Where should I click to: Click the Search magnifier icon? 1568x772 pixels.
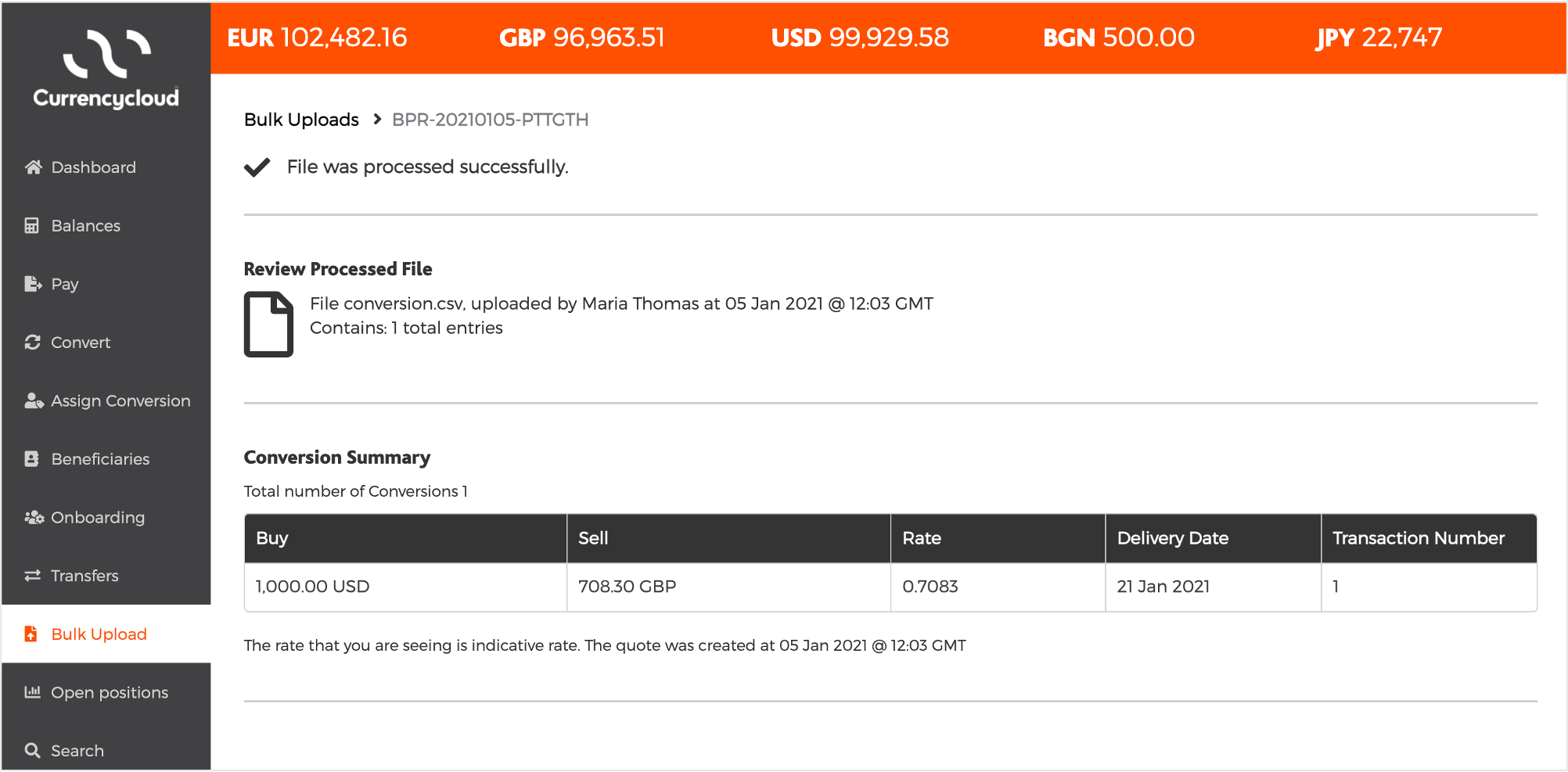point(33,751)
